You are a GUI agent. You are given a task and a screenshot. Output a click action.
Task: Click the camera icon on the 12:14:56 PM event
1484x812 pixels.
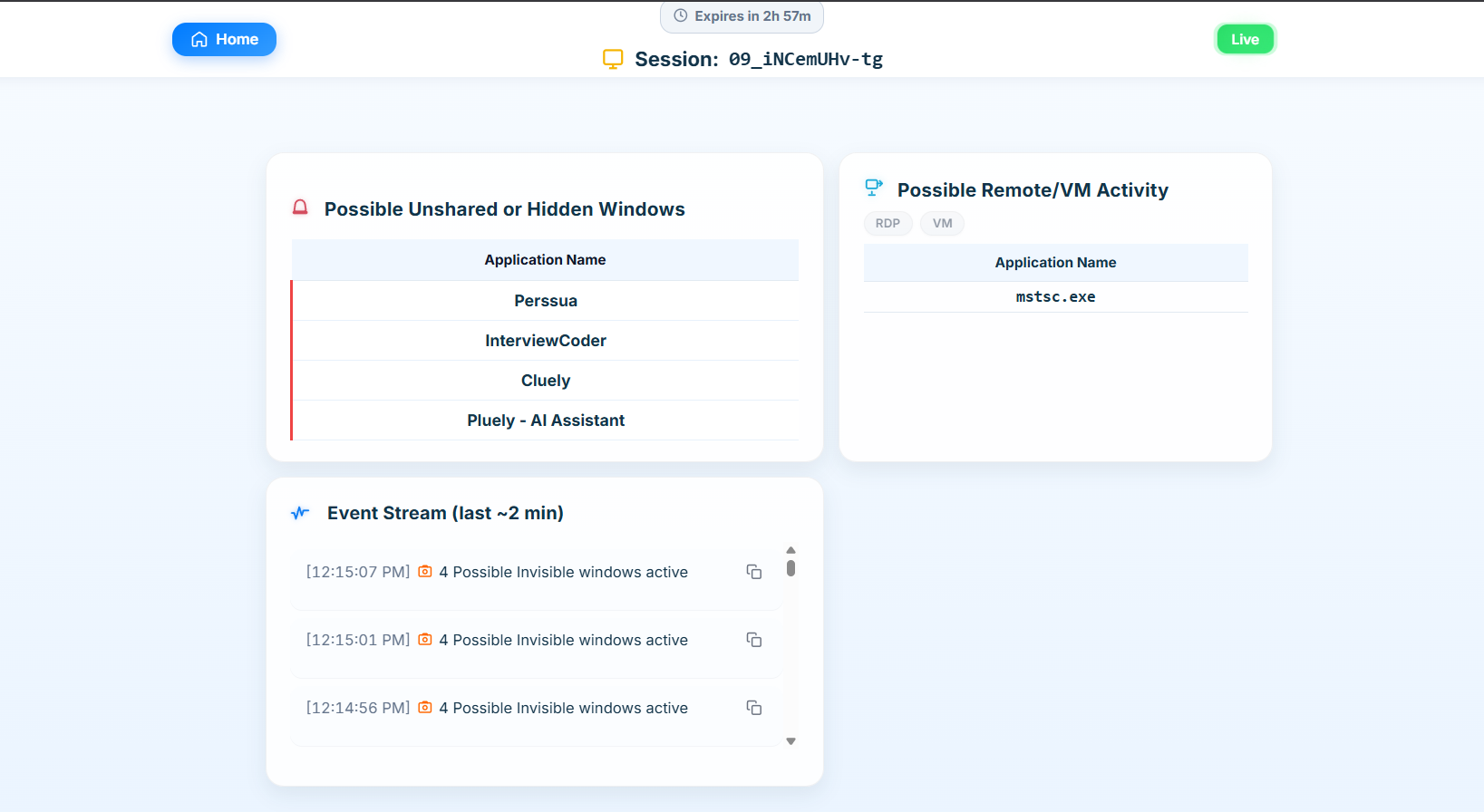[x=424, y=708]
